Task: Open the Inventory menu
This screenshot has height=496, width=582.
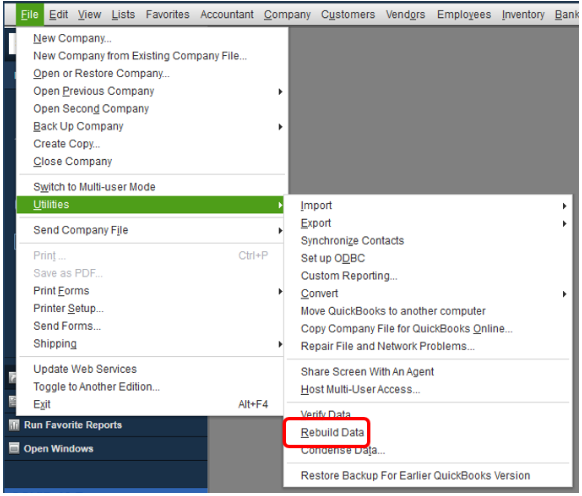Action: click(x=523, y=14)
